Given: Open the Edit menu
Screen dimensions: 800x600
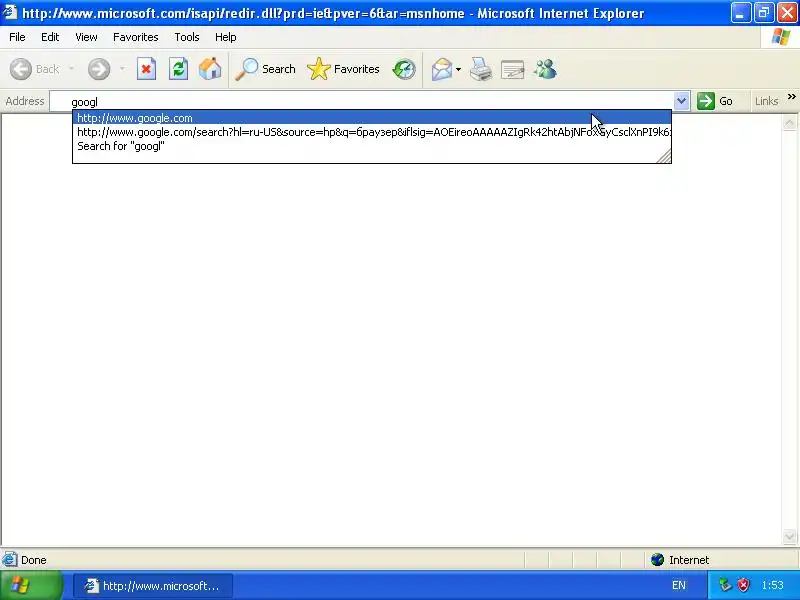Looking at the screenshot, I should click(x=50, y=37).
